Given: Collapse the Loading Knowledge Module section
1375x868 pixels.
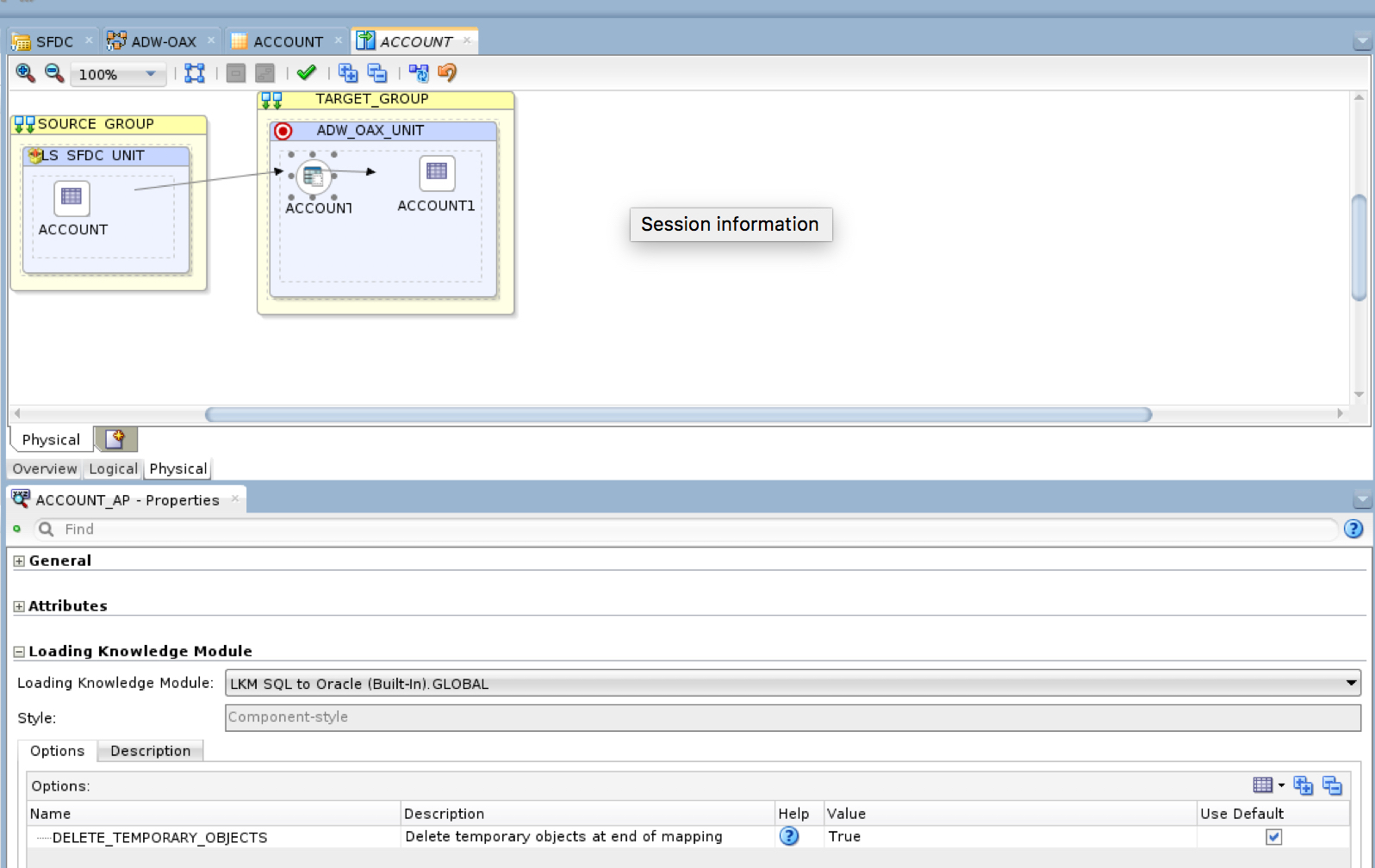Looking at the screenshot, I should (x=19, y=652).
